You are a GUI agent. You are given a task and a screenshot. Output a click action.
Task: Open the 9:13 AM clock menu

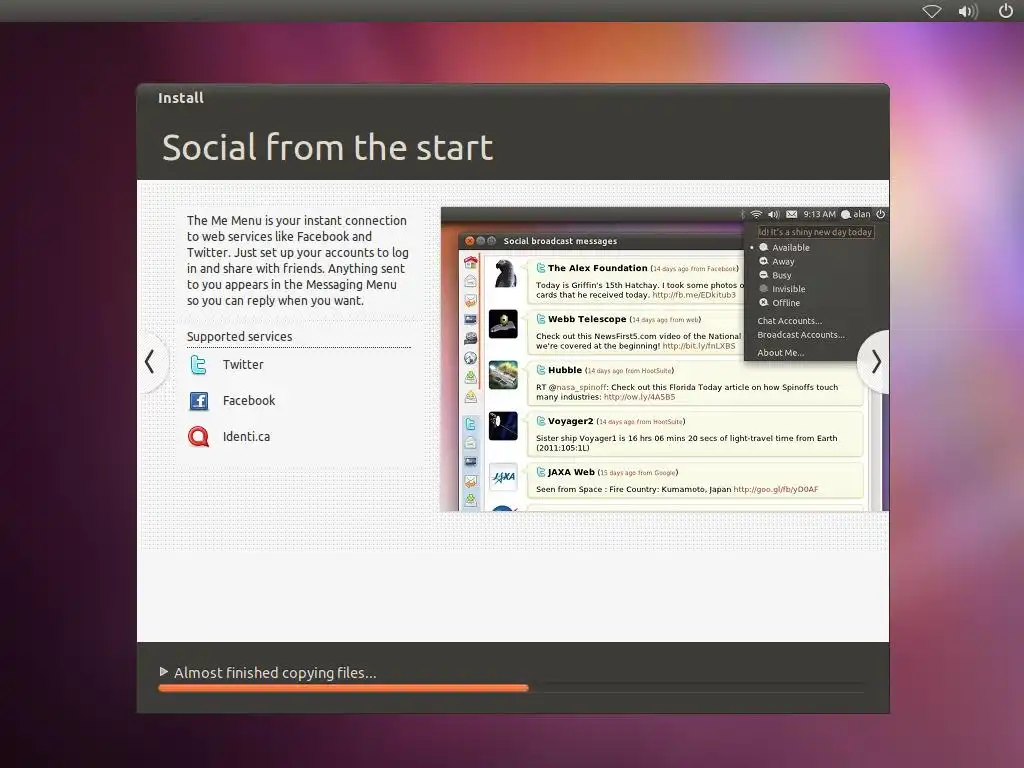click(820, 214)
